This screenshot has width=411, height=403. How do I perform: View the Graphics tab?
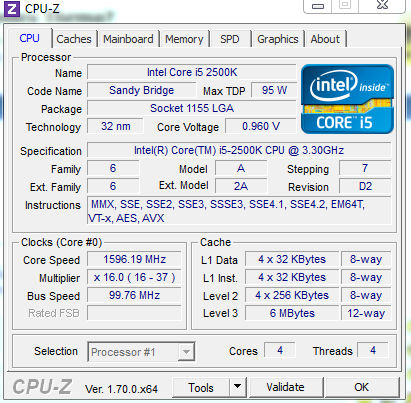[x=278, y=39]
